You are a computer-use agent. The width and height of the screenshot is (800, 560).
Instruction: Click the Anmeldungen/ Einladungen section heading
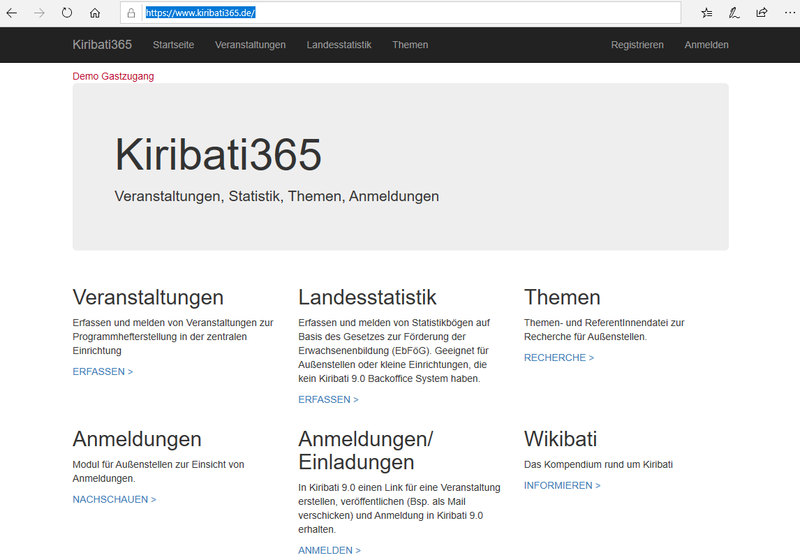[366, 451]
